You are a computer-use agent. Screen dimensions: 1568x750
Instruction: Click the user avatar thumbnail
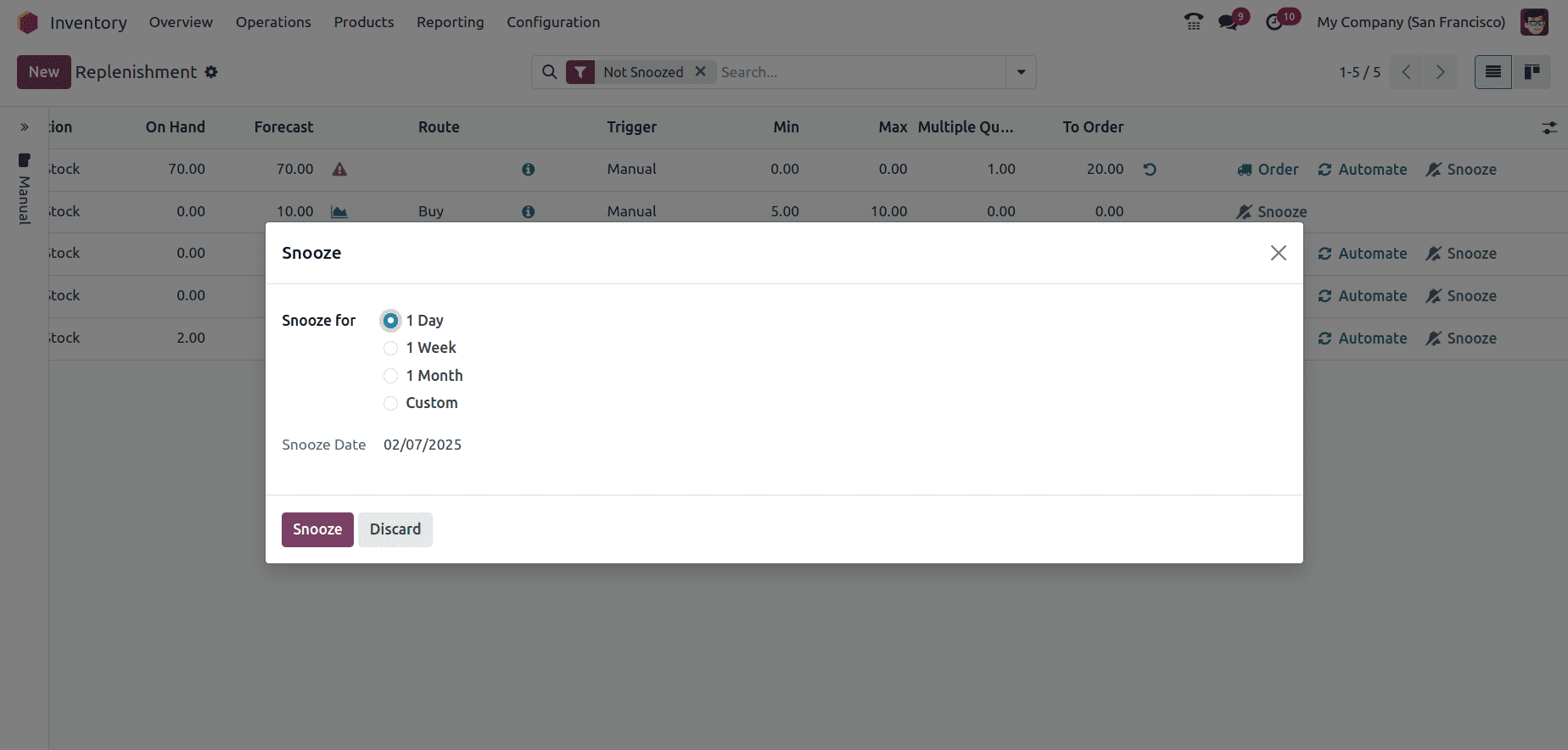[1534, 22]
